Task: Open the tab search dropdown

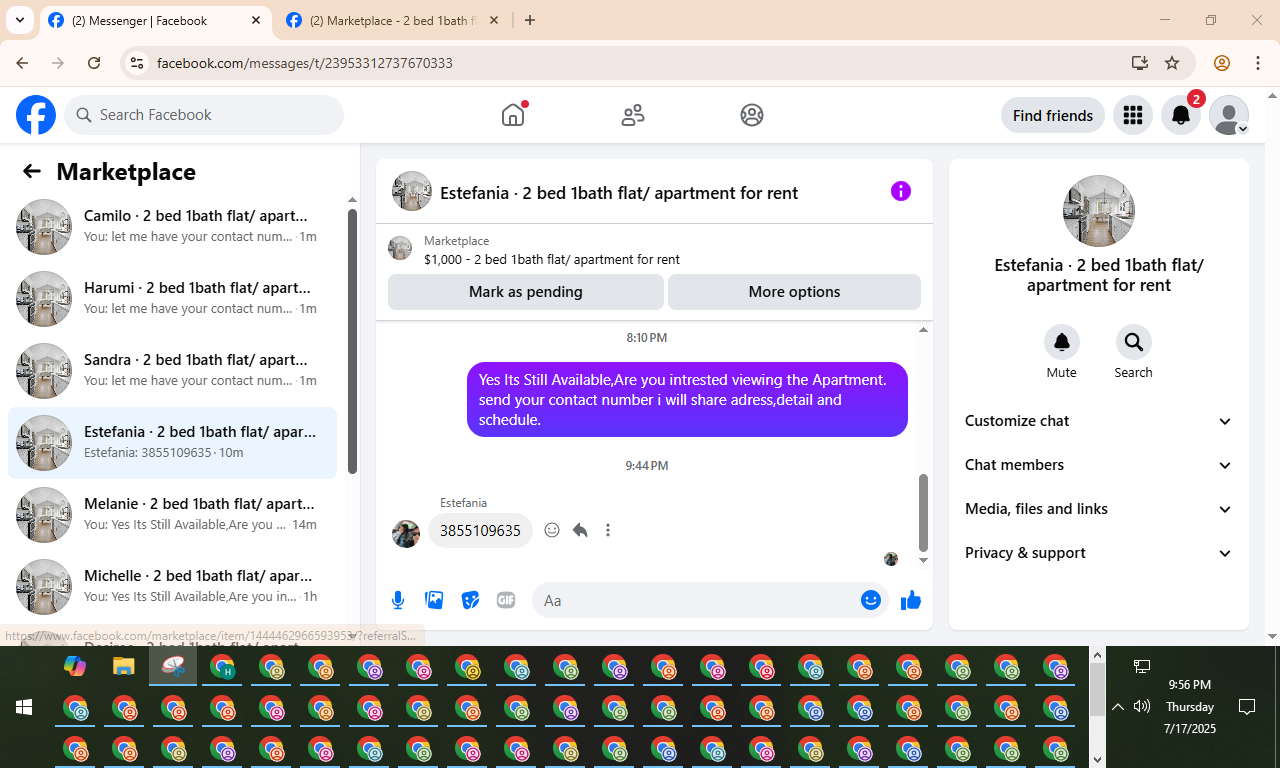Action: 20,20
